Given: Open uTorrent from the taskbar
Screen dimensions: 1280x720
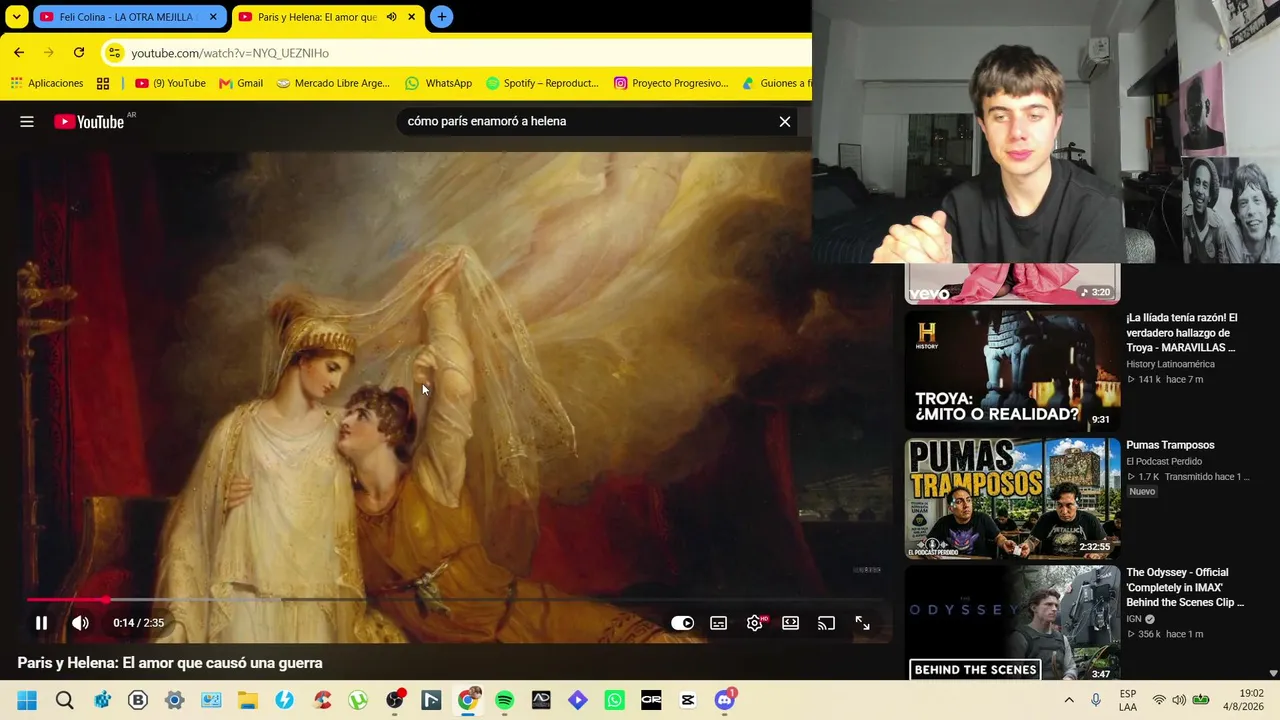Looking at the screenshot, I should [357, 700].
